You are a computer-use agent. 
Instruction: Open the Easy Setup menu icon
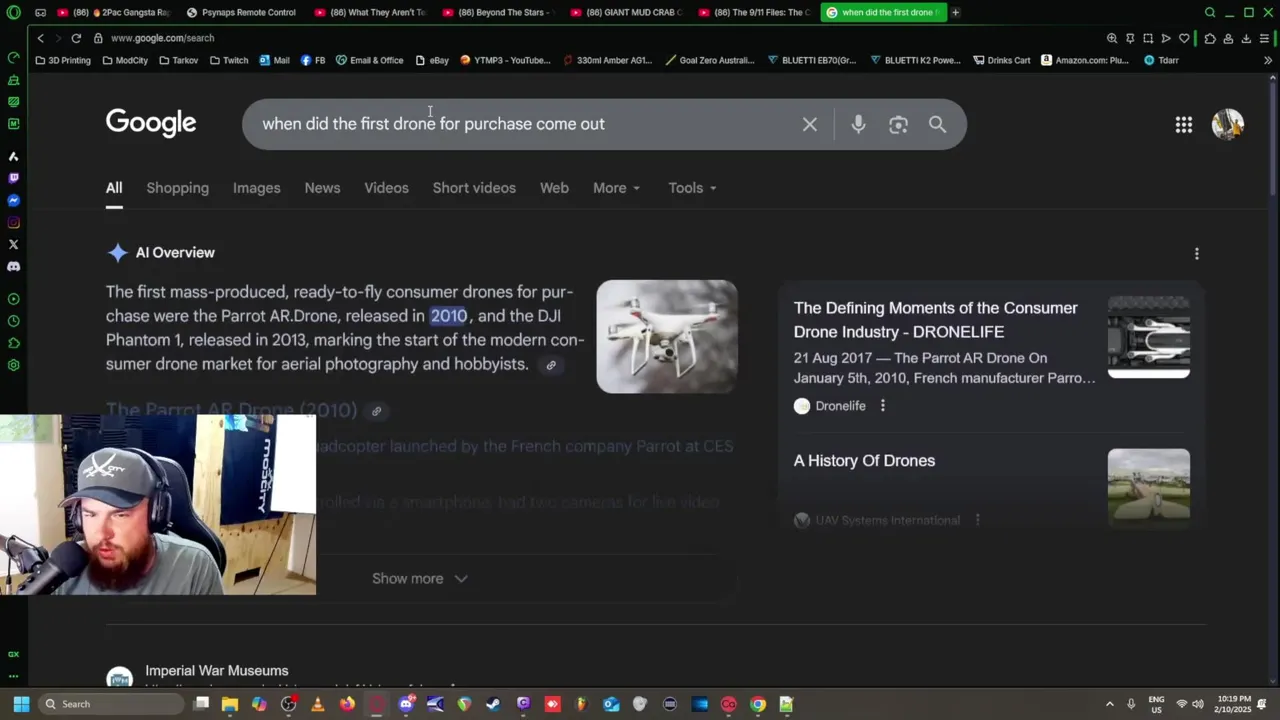pyautogui.click(x=1264, y=38)
